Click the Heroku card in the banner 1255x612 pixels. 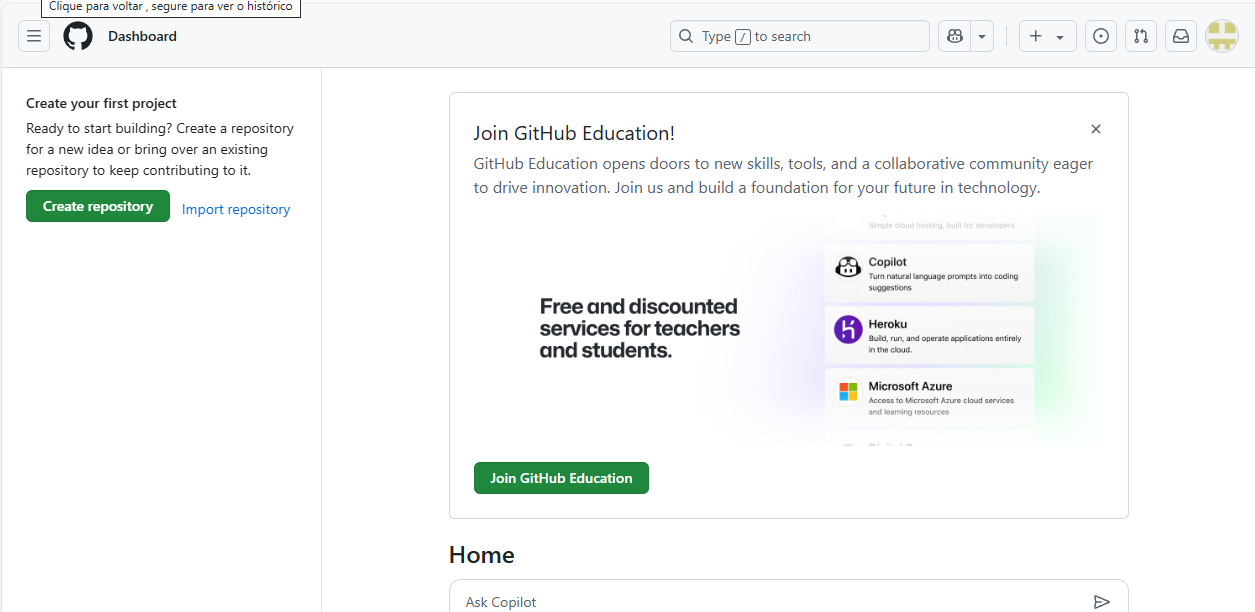(929, 336)
